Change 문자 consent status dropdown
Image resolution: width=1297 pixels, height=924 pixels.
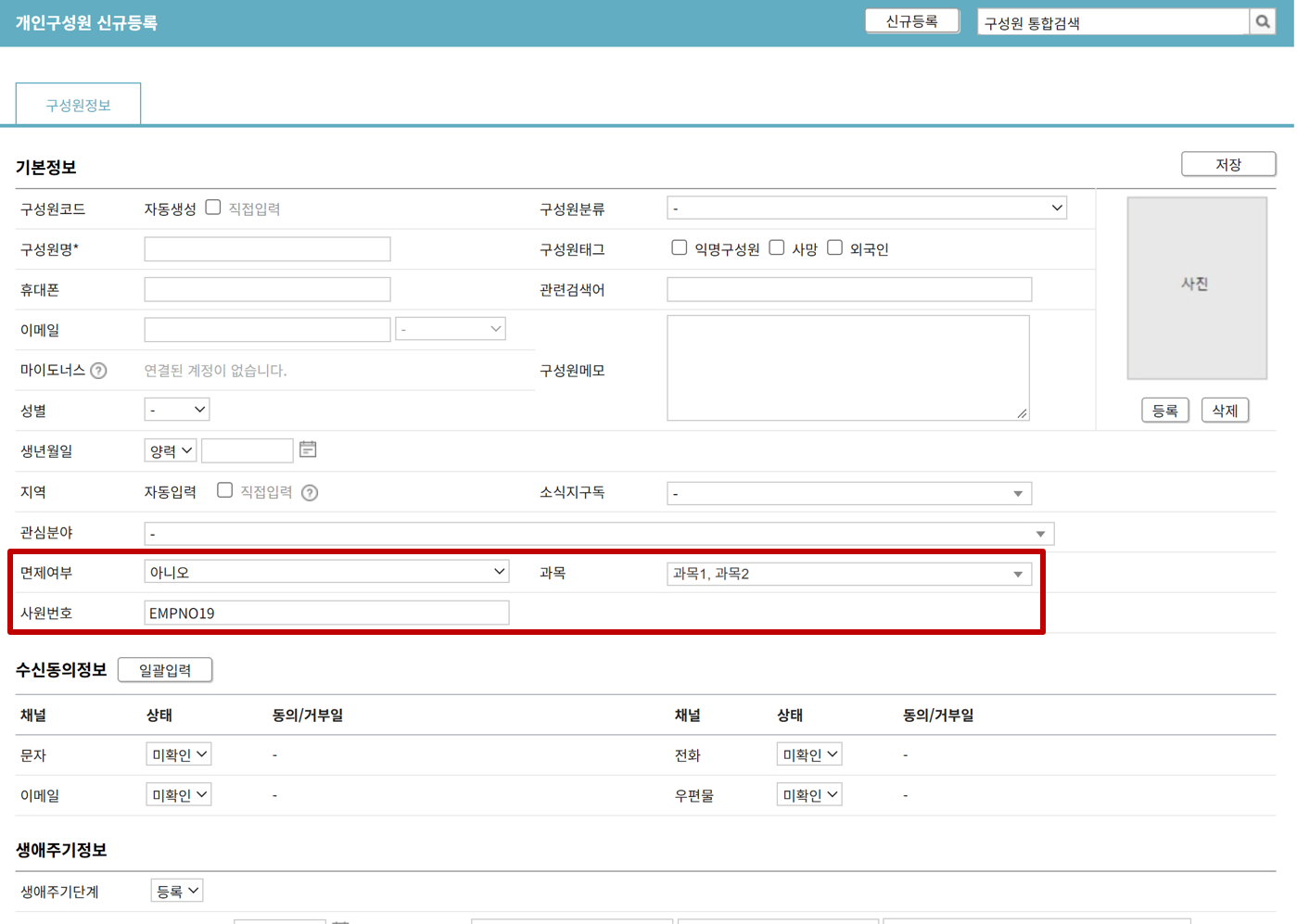[178, 754]
